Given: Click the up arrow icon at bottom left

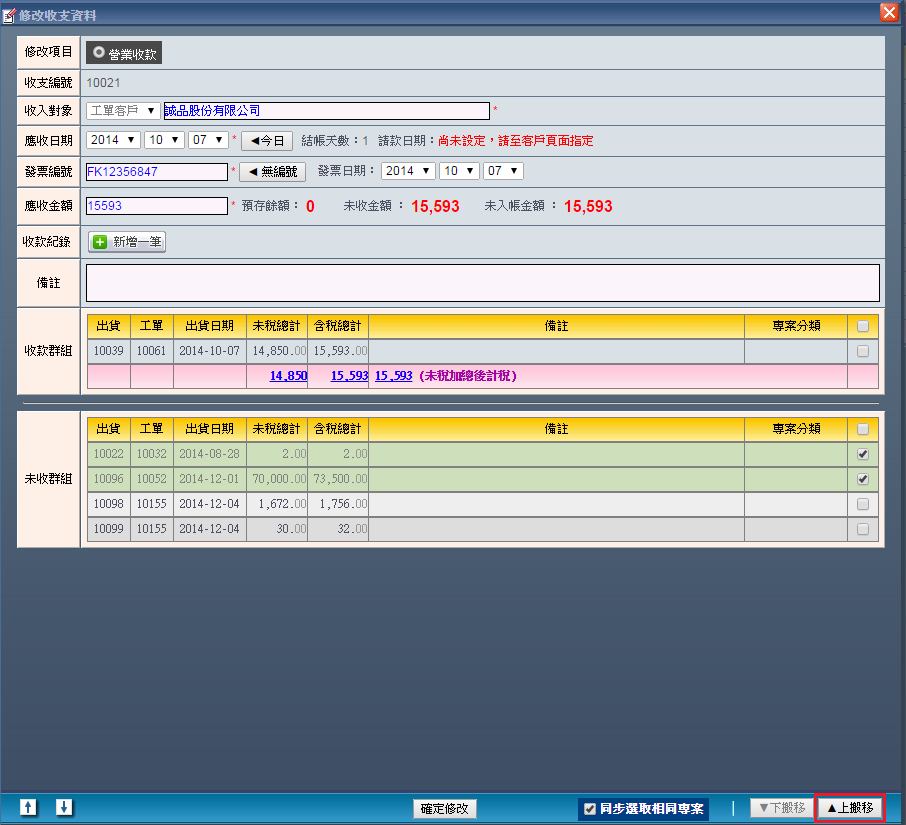Looking at the screenshot, I should [28, 807].
